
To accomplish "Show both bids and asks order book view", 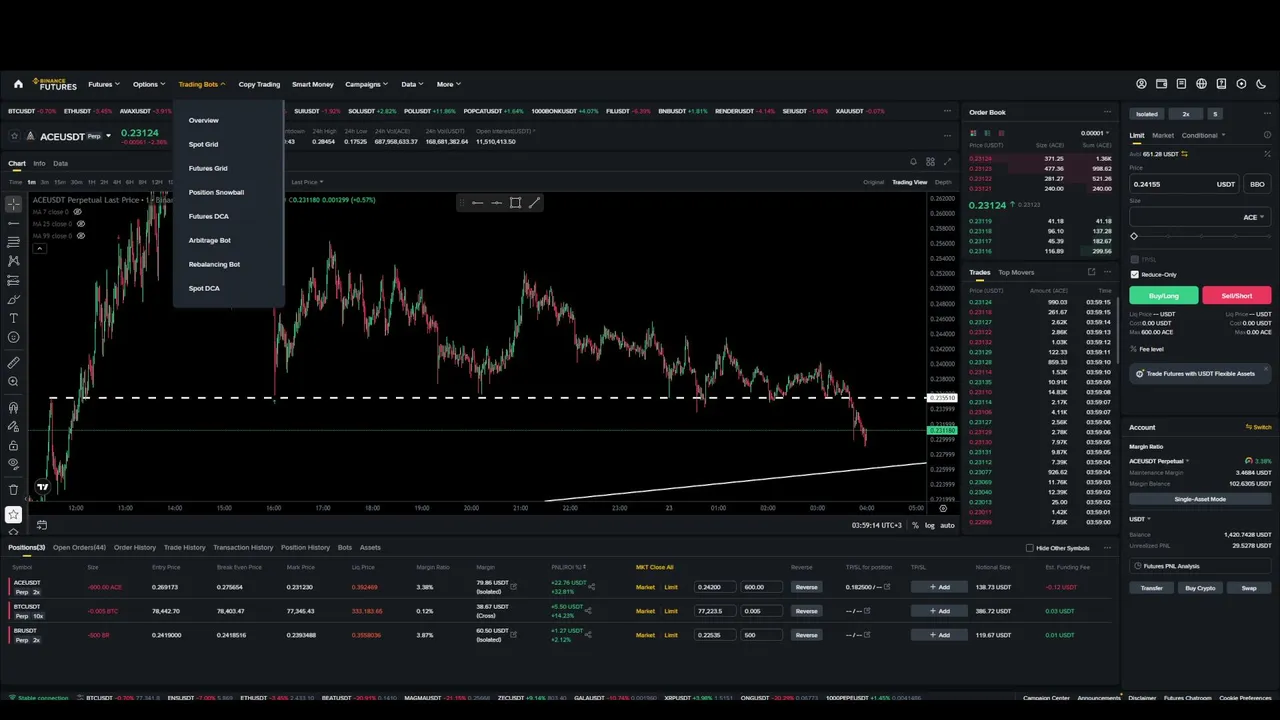I will click(974, 133).
